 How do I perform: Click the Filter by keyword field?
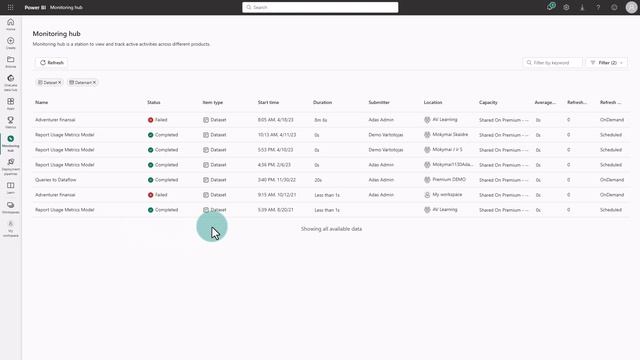(553, 62)
